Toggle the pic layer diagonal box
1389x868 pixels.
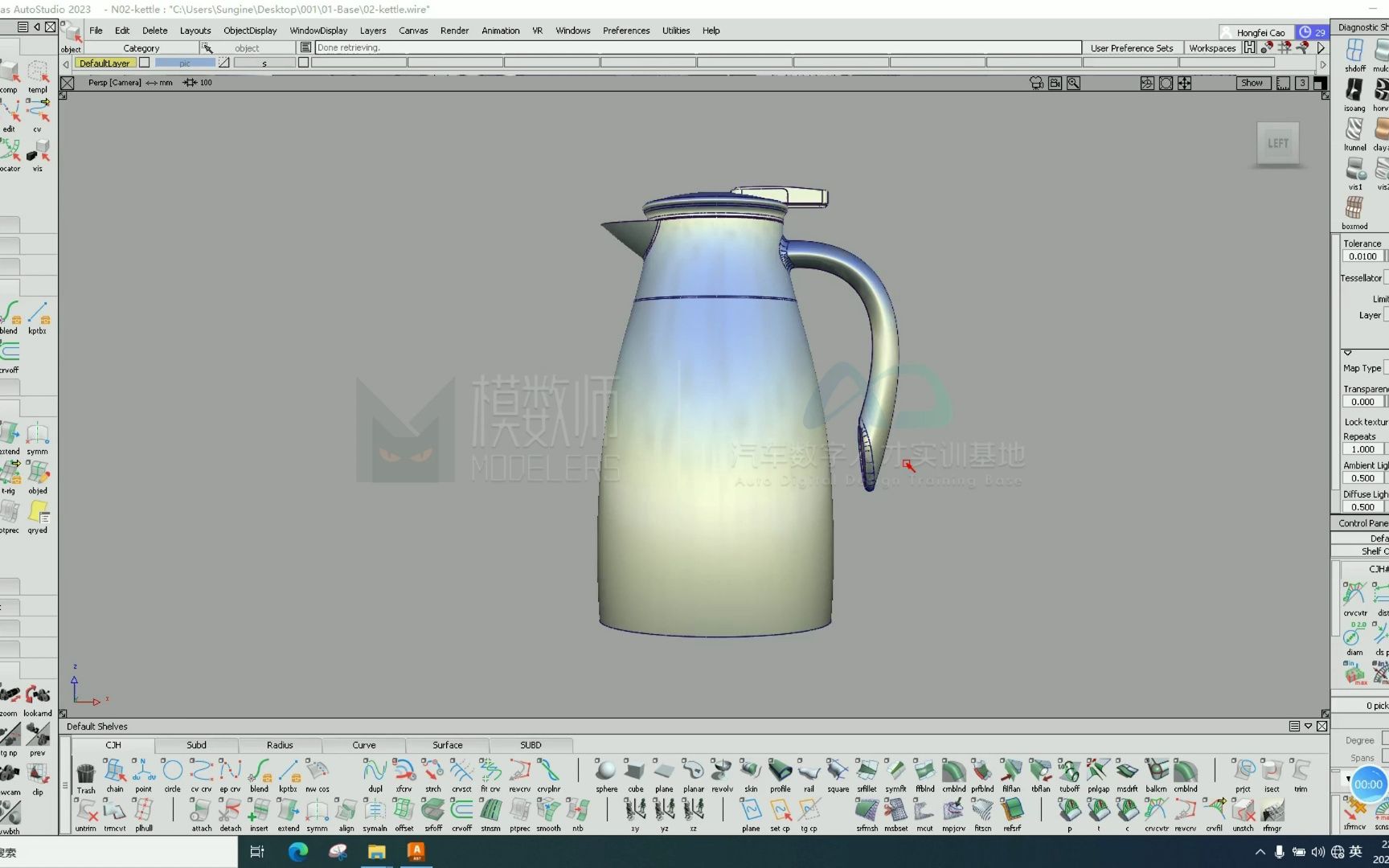point(224,63)
